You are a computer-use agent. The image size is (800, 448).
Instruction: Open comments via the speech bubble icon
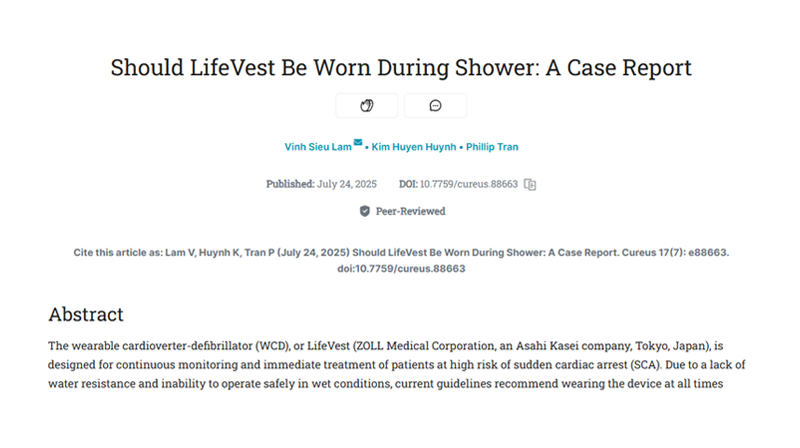pyautogui.click(x=435, y=106)
